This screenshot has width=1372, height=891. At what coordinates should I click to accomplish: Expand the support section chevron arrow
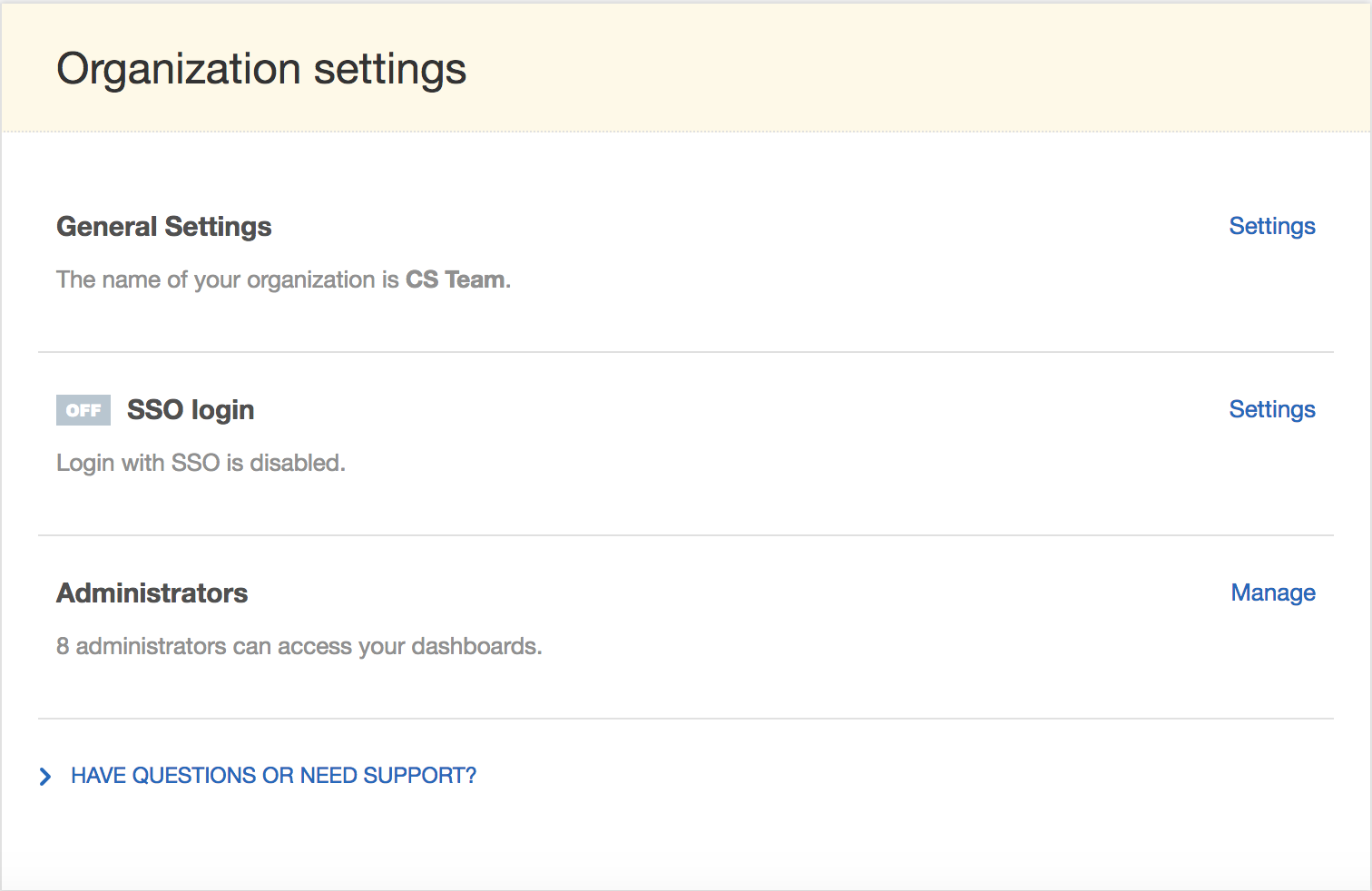(x=45, y=777)
